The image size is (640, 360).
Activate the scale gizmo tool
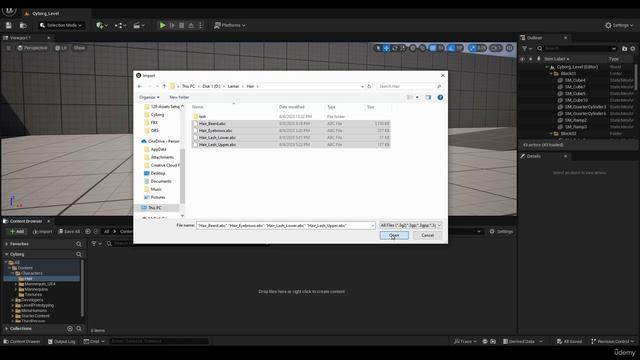pyautogui.click(x=402, y=48)
